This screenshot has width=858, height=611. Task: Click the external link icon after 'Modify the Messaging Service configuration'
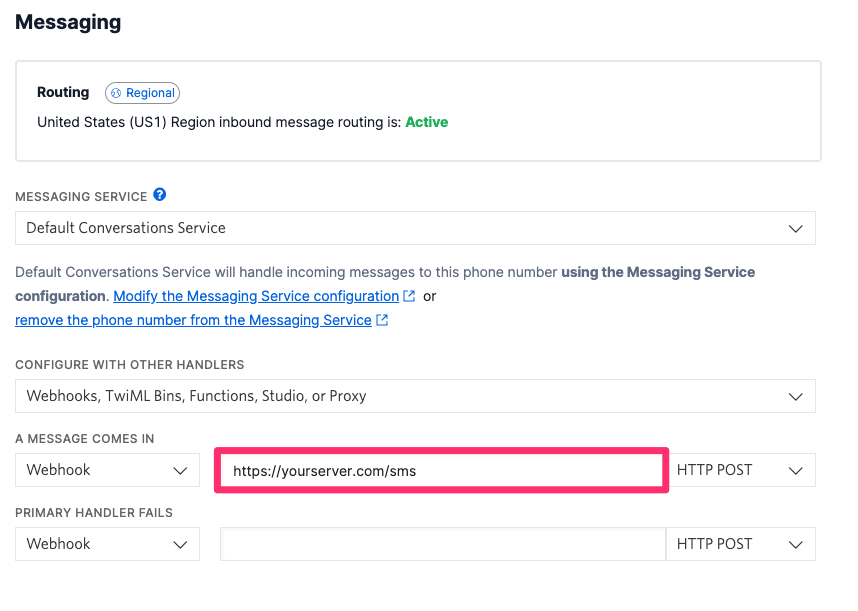[x=407, y=295]
